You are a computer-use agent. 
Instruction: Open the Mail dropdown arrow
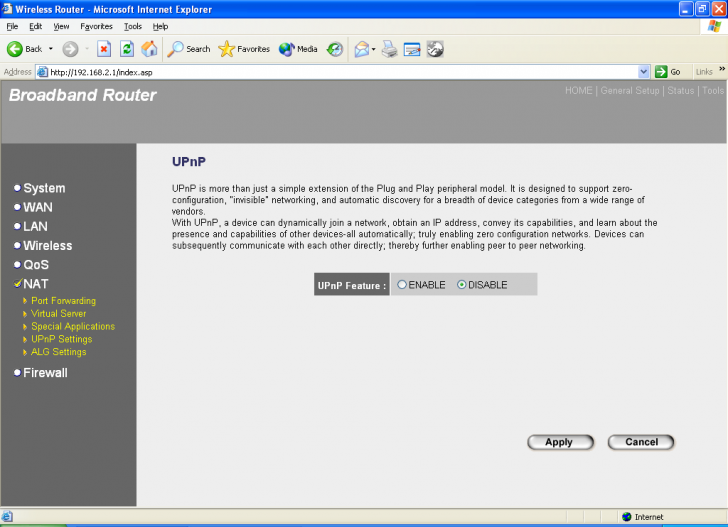[373, 49]
